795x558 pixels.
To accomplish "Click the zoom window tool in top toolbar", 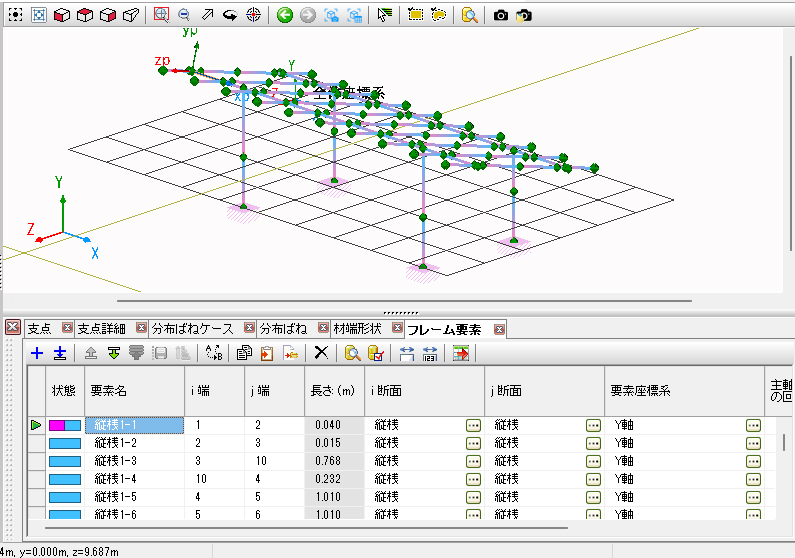I will click(x=162, y=16).
